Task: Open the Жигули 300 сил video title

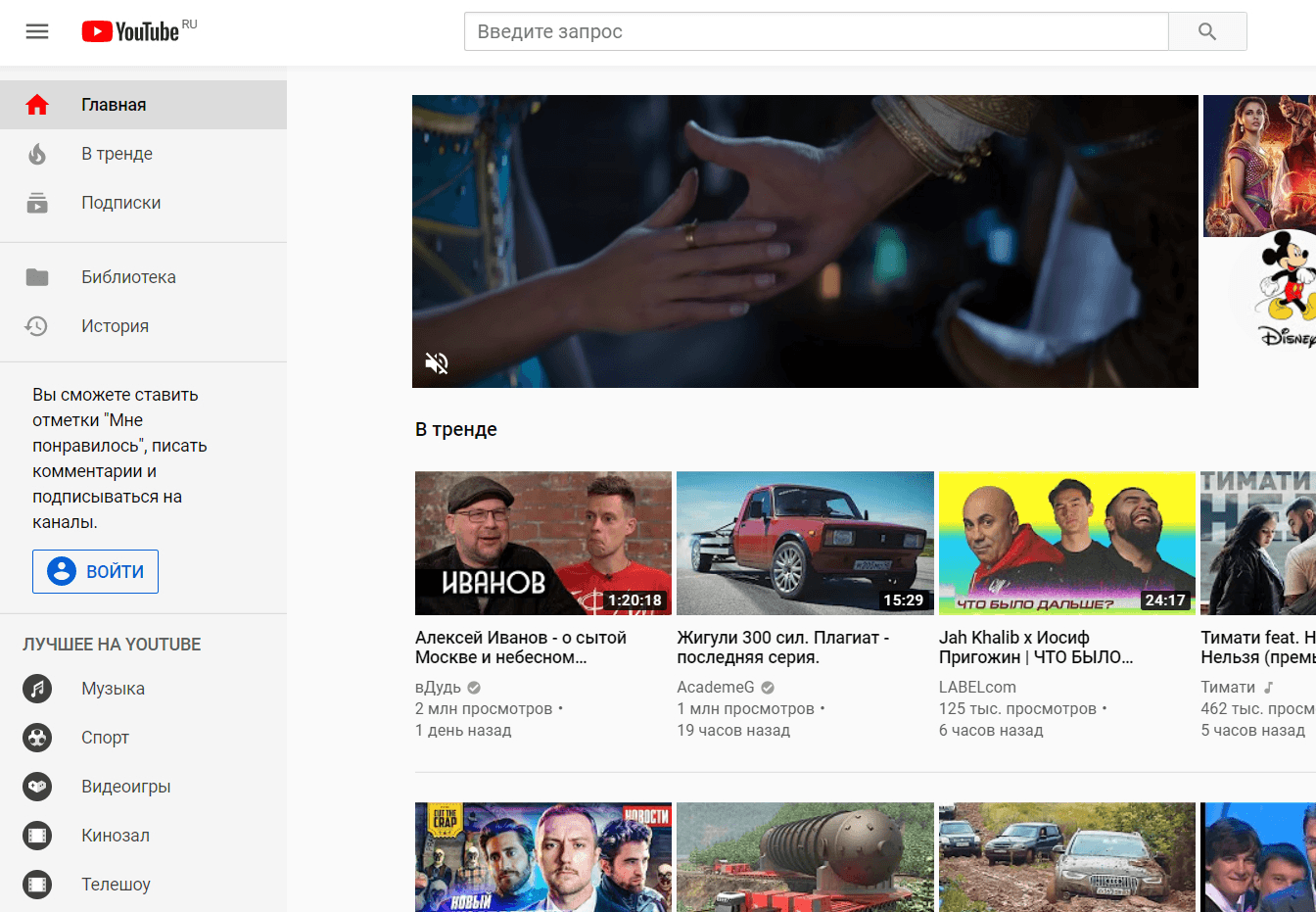Action: [x=782, y=648]
